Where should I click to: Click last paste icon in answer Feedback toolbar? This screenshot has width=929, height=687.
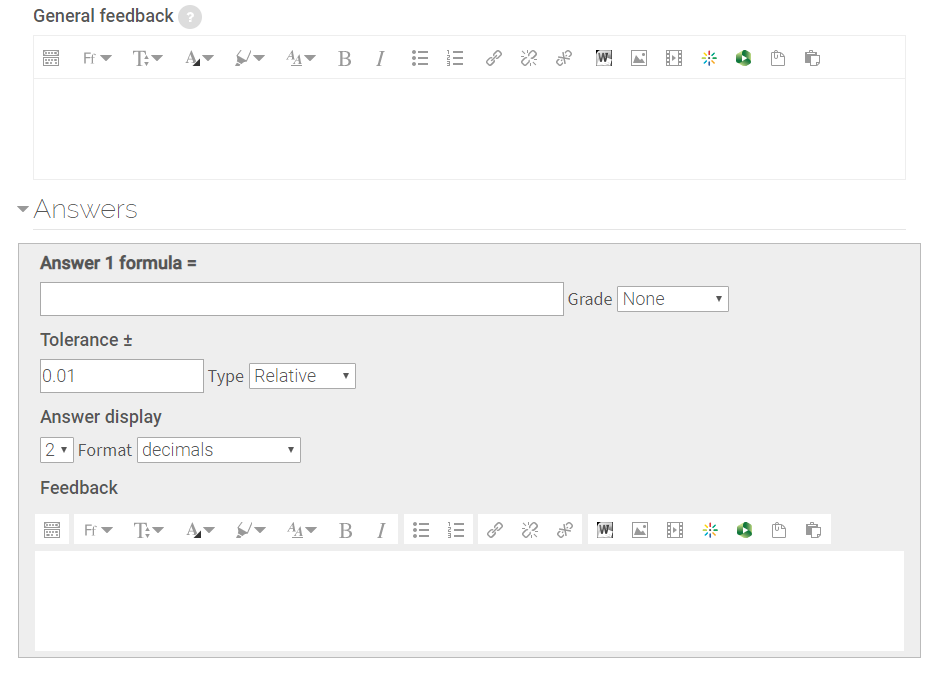[813, 530]
